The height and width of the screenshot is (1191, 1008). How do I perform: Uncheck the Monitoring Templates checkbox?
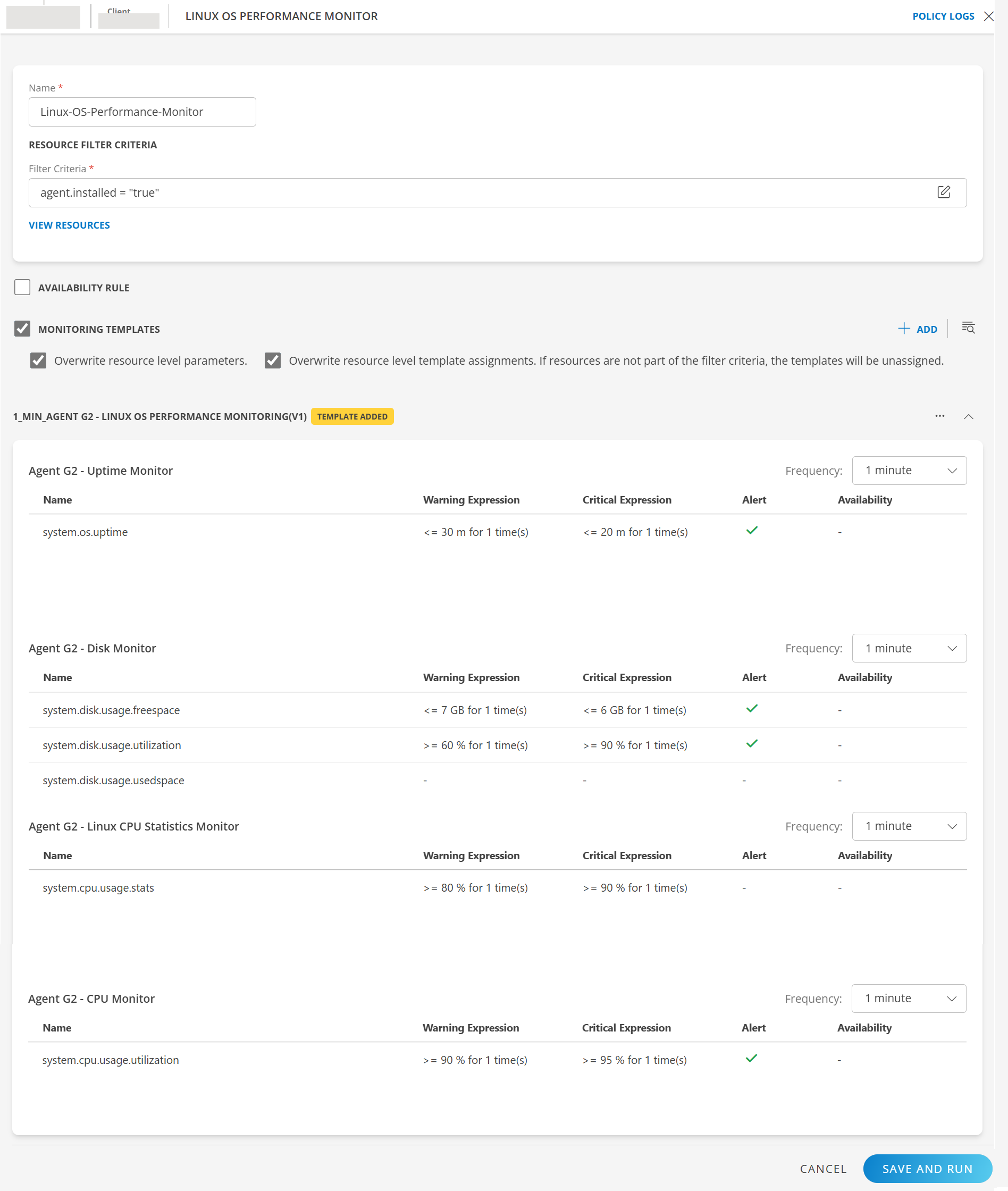(22, 329)
